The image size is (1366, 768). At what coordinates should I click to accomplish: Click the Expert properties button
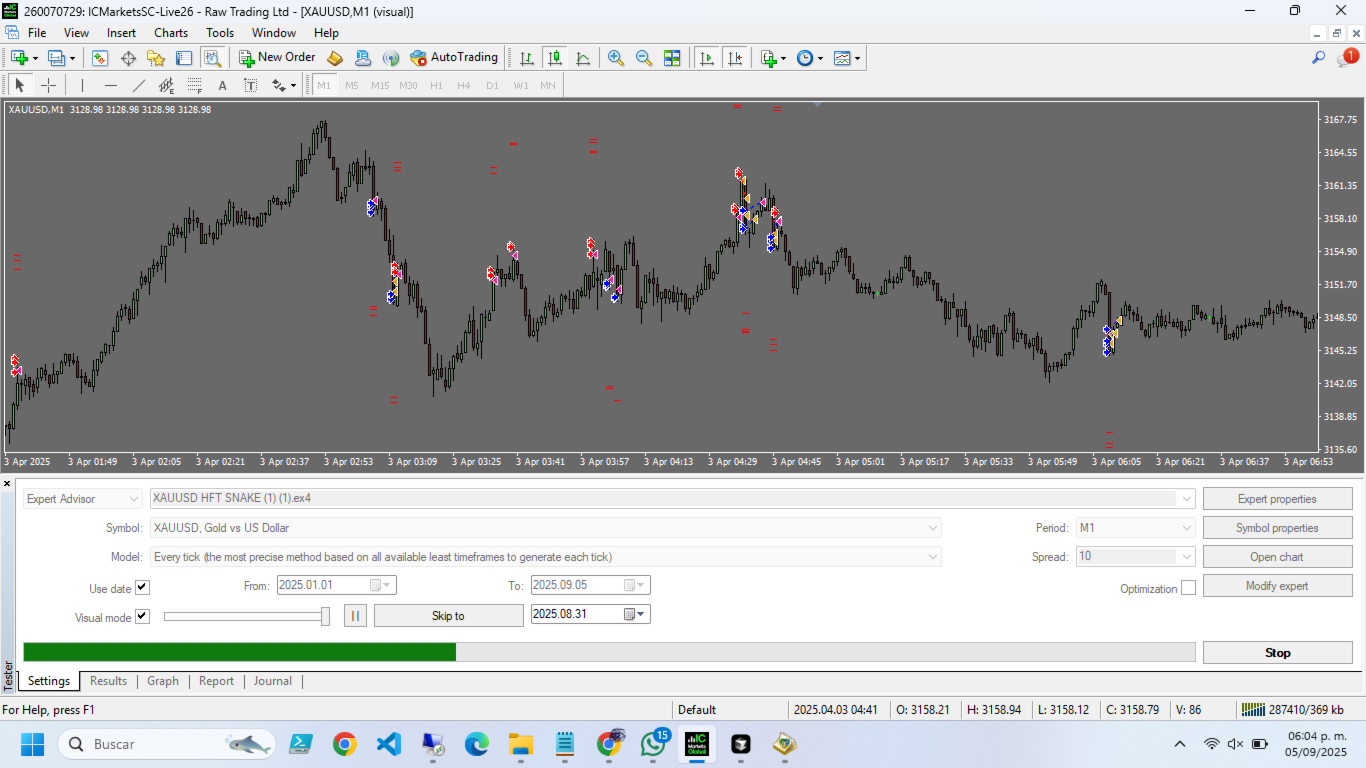(x=1277, y=498)
